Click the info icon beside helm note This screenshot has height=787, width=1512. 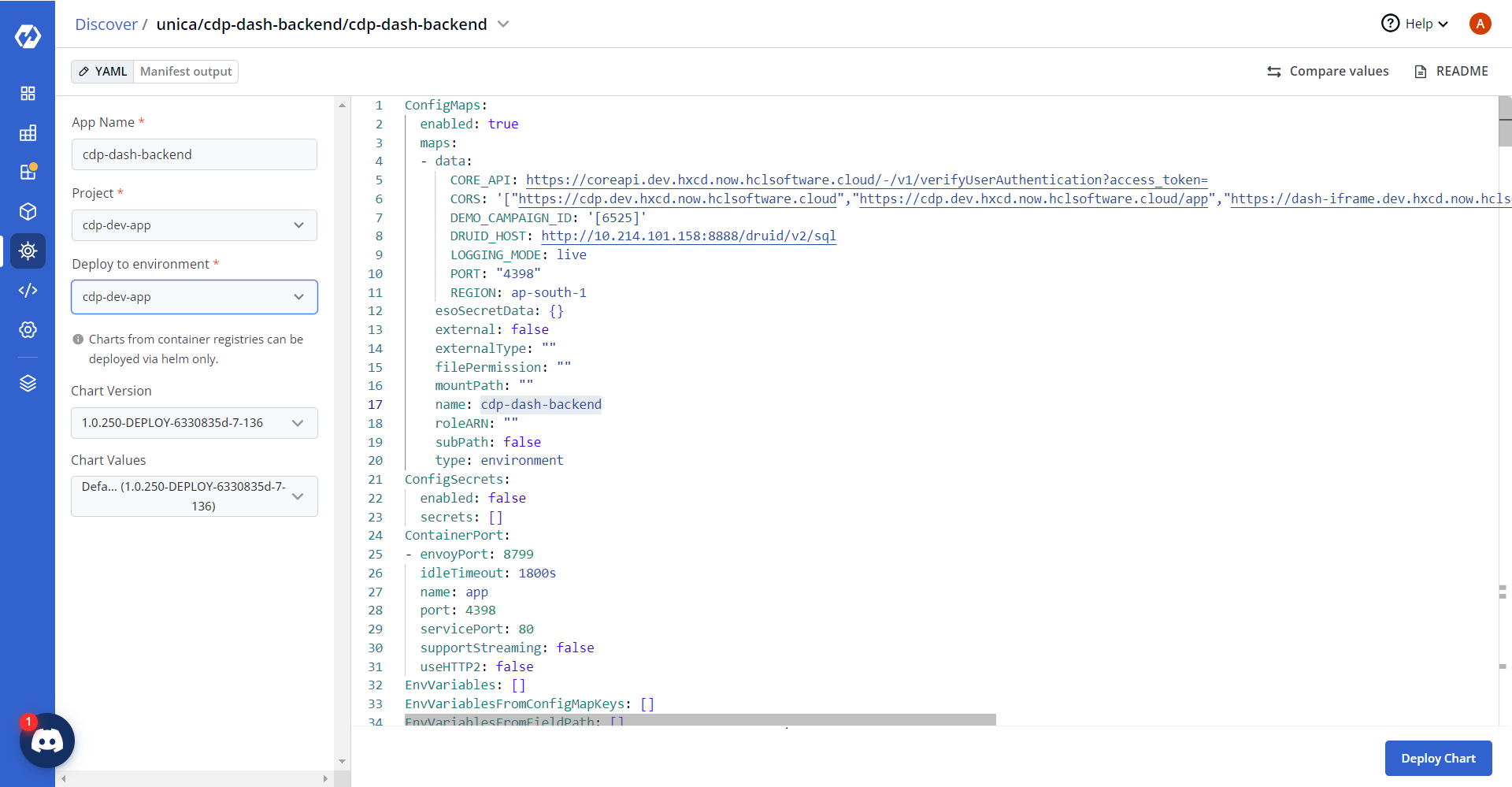pyautogui.click(x=78, y=340)
